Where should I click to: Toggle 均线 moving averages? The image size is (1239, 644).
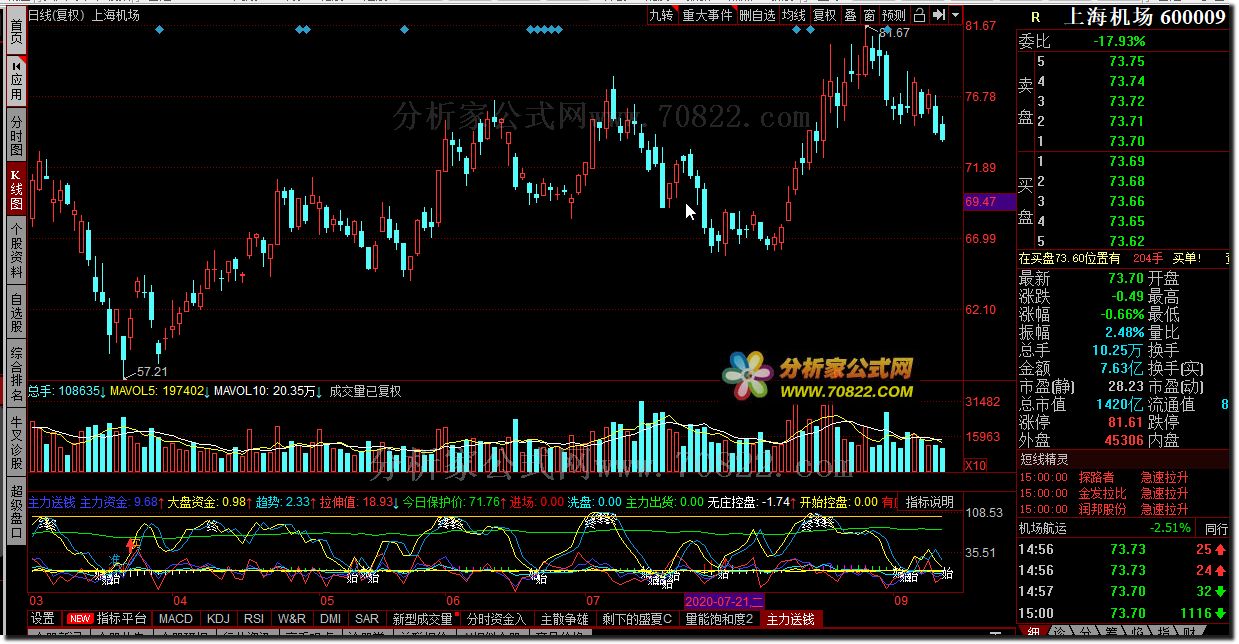(x=794, y=15)
